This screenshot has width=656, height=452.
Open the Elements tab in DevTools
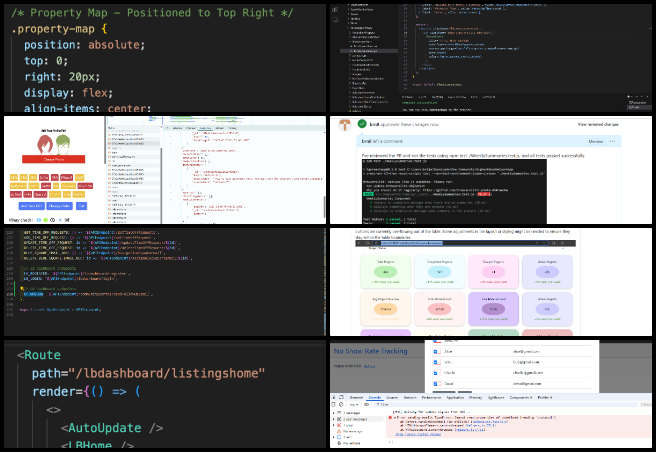point(356,397)
